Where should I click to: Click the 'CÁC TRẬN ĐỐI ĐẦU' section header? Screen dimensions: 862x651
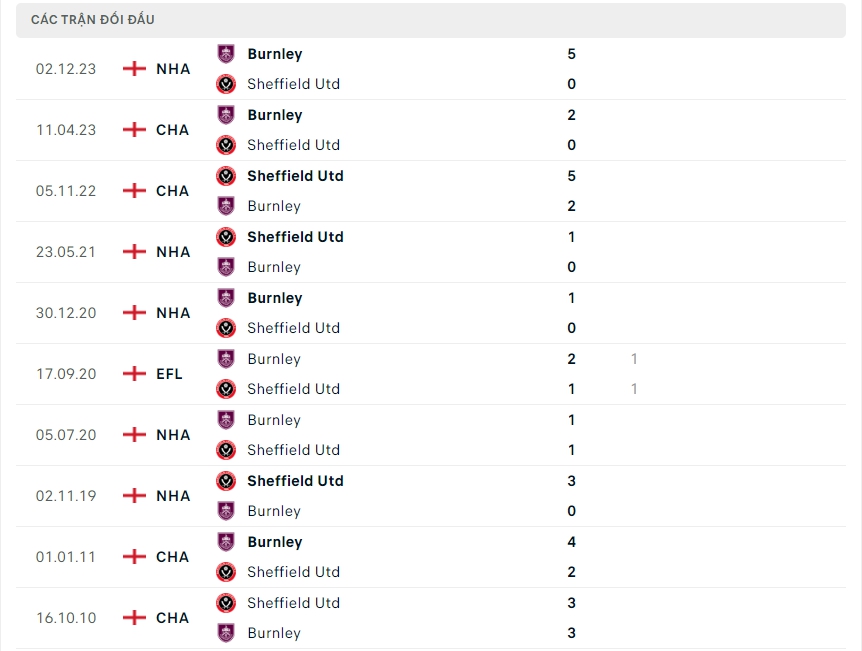click(x=93, y=20)
